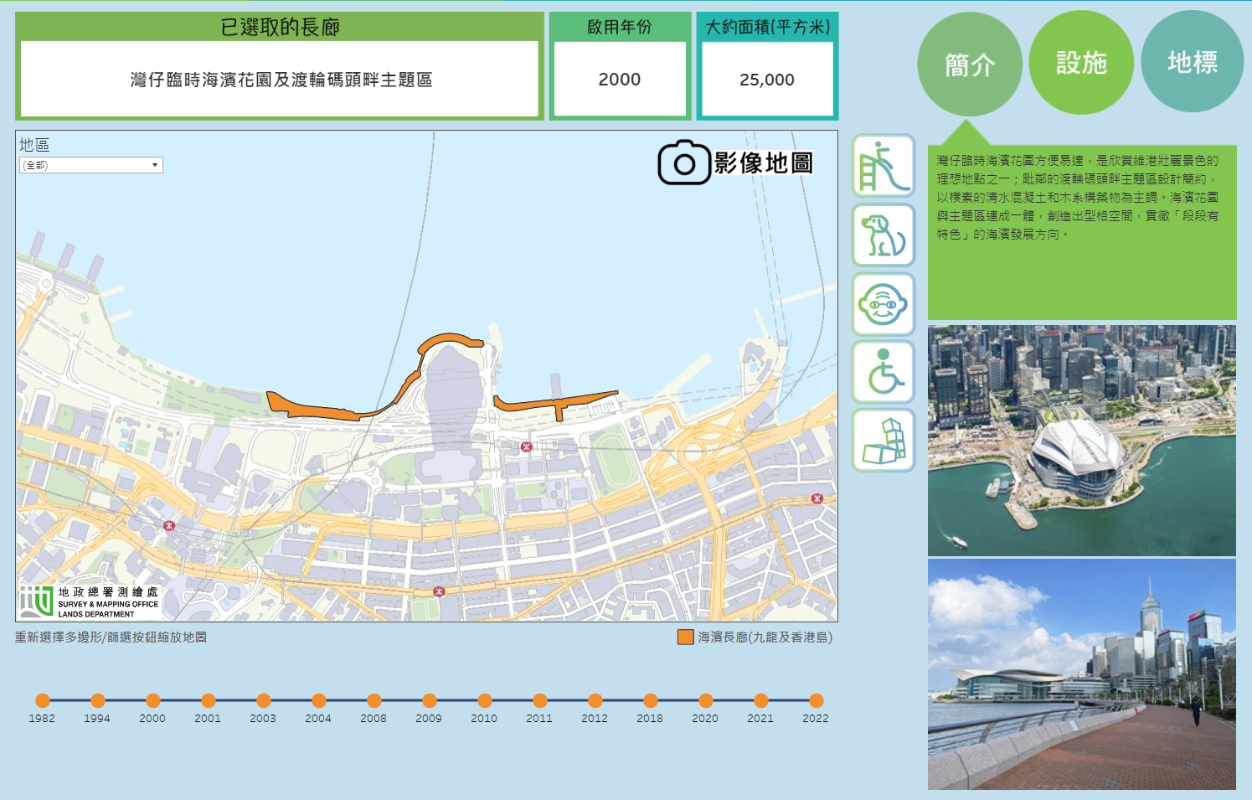Open the waterfront promenade walkway photo

point(1081,674)
